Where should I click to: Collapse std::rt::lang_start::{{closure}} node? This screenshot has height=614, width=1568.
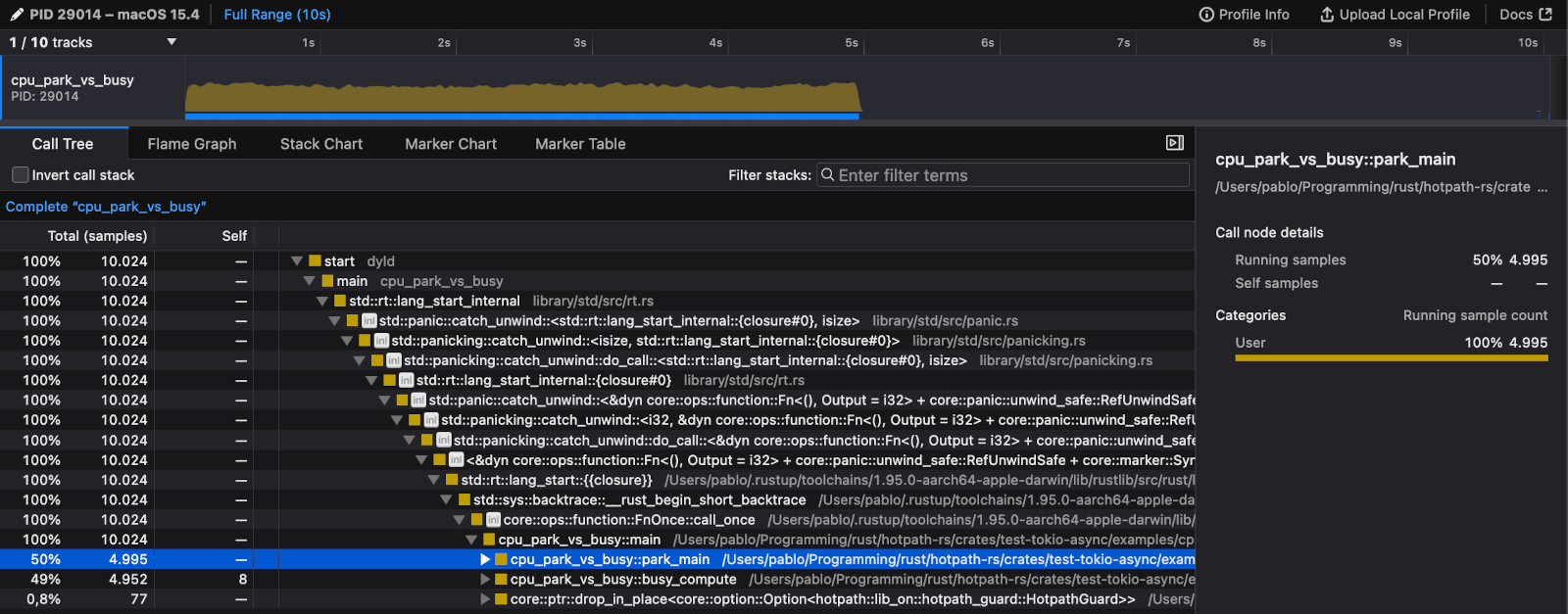pos(434,480)
